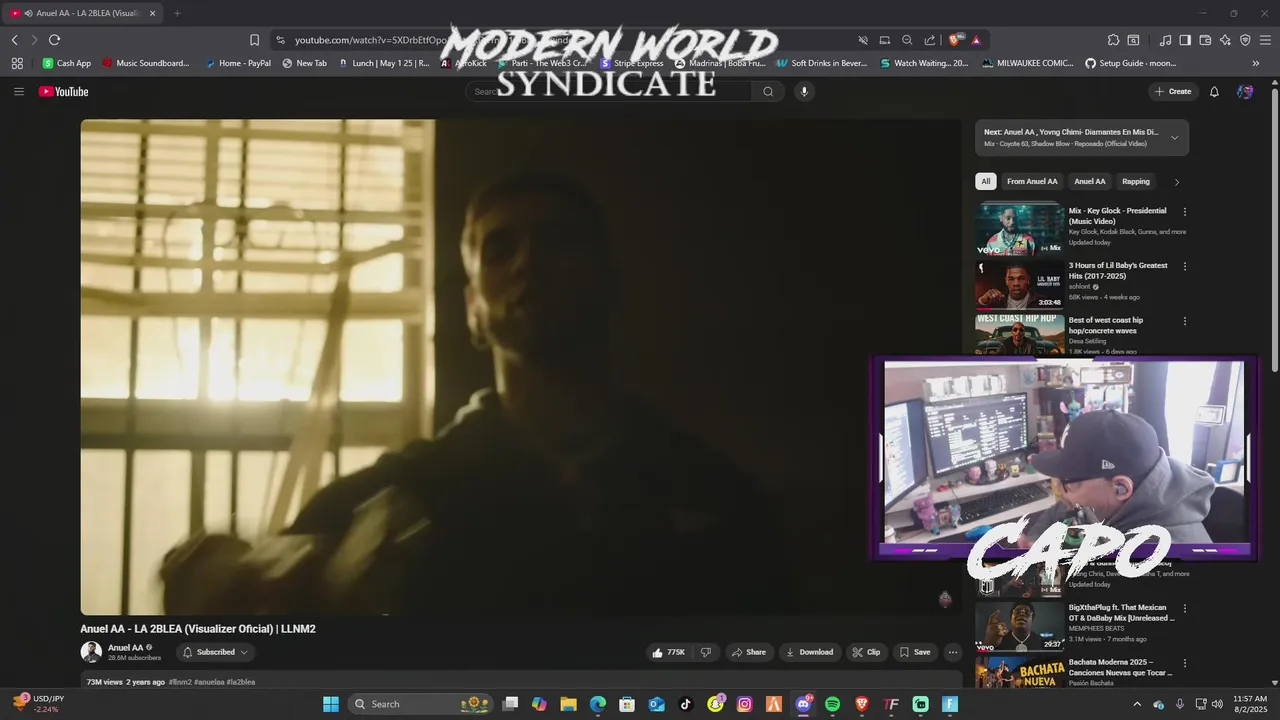Open Brave VPN shield icon

(1245, 40)
